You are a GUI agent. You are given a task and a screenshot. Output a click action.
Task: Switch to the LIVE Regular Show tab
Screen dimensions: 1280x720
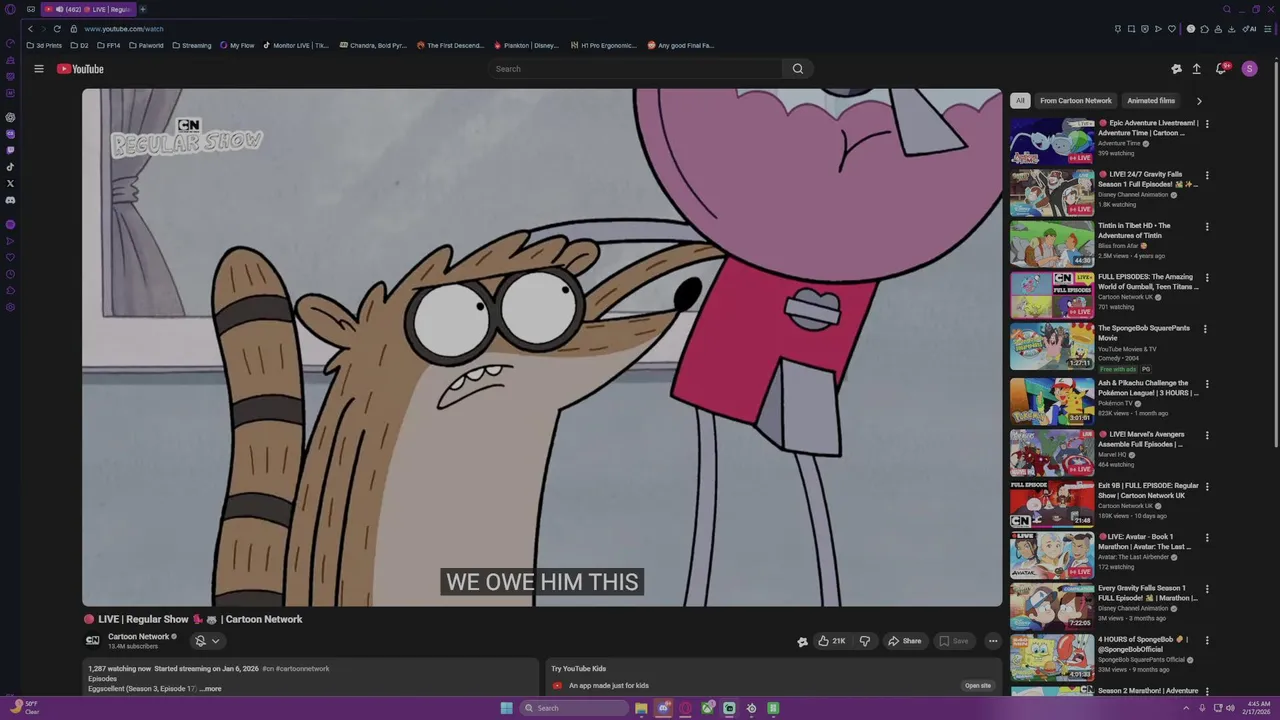coord(88,9)
